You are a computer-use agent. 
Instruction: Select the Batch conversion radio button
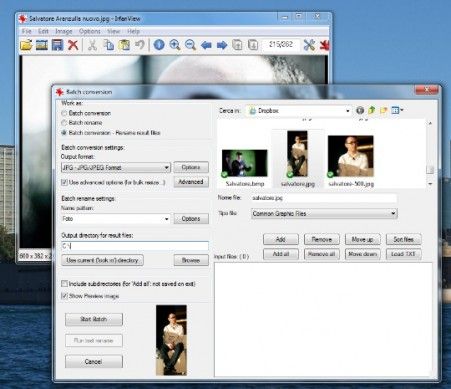pyautogui.click(x=64, y=113)
